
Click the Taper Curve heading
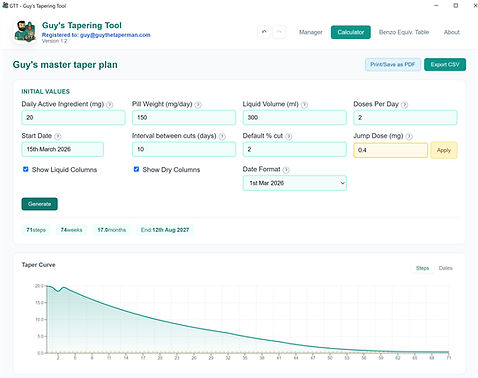tap(38, 265)
